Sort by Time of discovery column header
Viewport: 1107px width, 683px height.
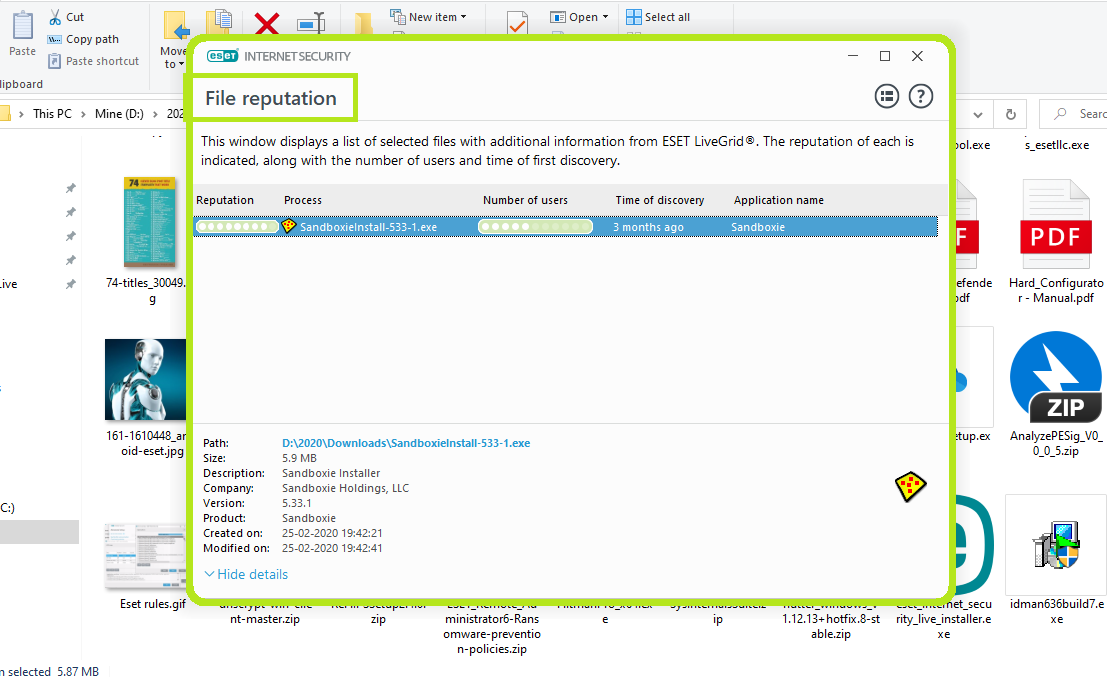[659, 200]
